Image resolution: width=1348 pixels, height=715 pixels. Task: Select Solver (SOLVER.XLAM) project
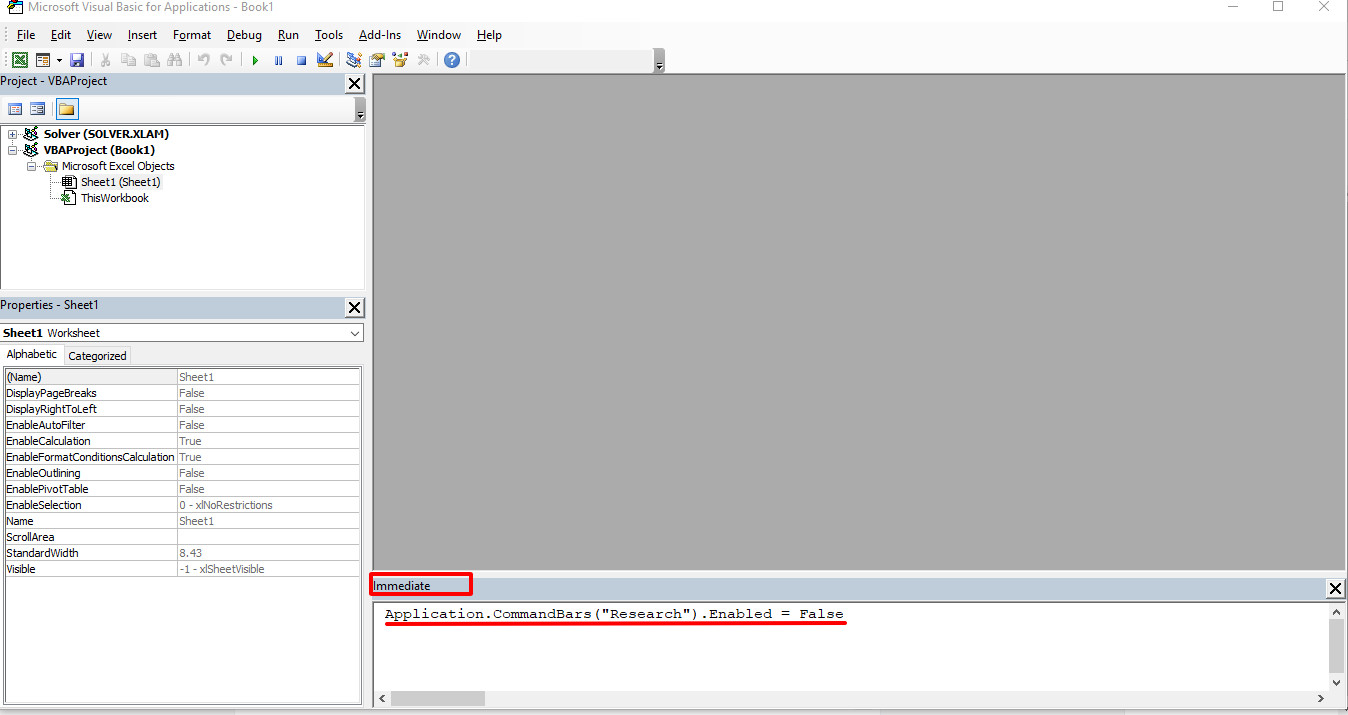[106, 134]
